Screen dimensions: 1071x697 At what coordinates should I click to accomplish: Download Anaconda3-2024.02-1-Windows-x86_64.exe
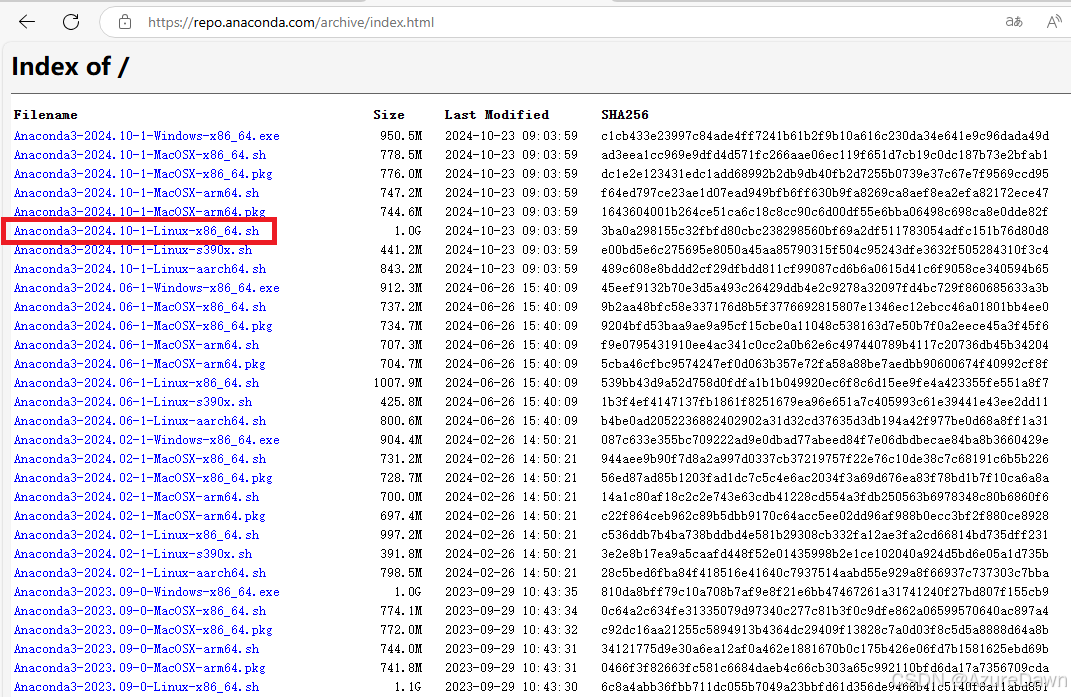[x=146, y=440]
